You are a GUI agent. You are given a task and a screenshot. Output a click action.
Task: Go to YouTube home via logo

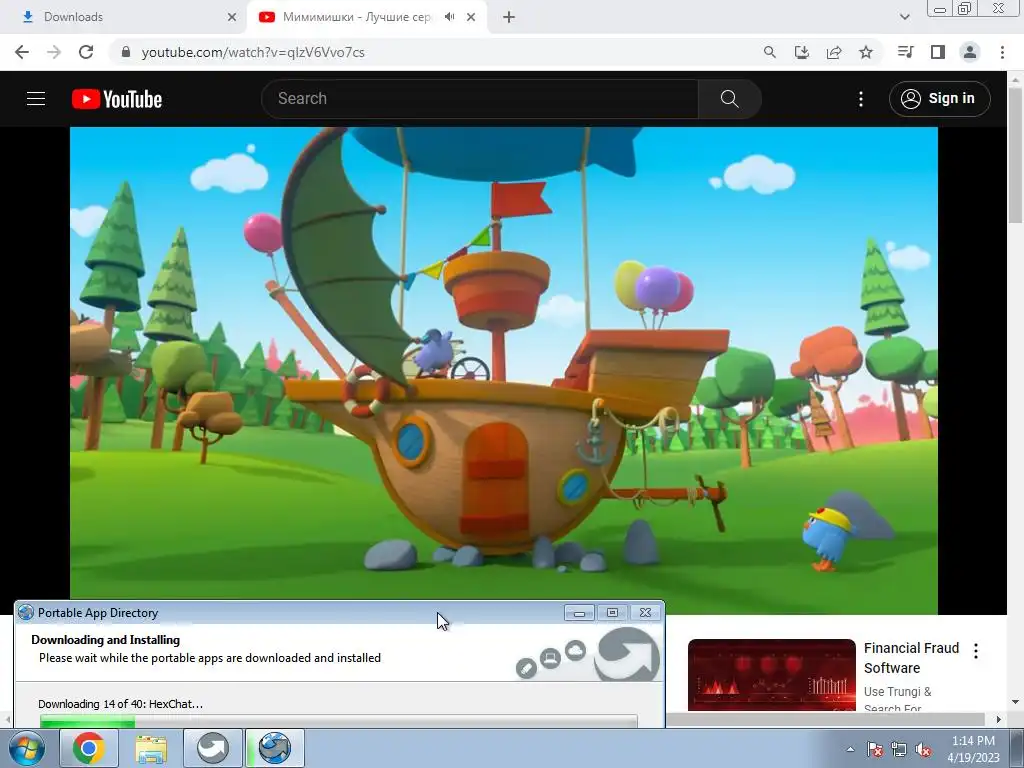[117, 99]
